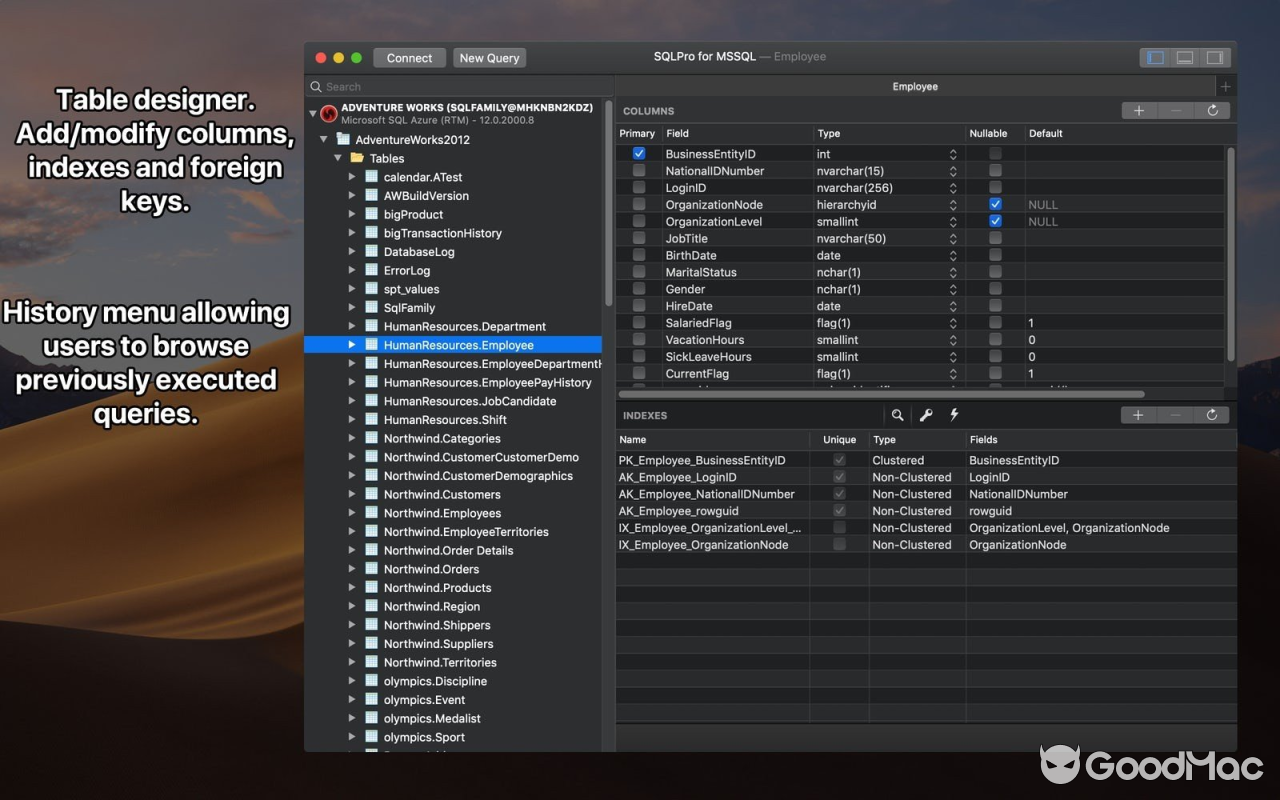Open a New Query
Image resolution: width=1280 pixels, height=800 pixels.
coord(489,57)
